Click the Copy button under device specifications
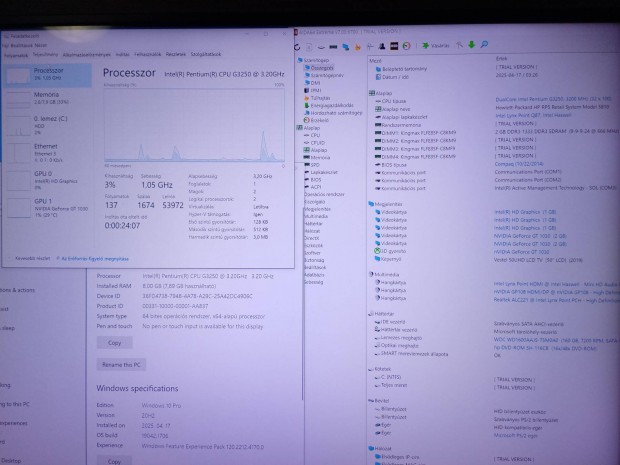Viewport: 620px width, 465px height. [x=115, y=343]
